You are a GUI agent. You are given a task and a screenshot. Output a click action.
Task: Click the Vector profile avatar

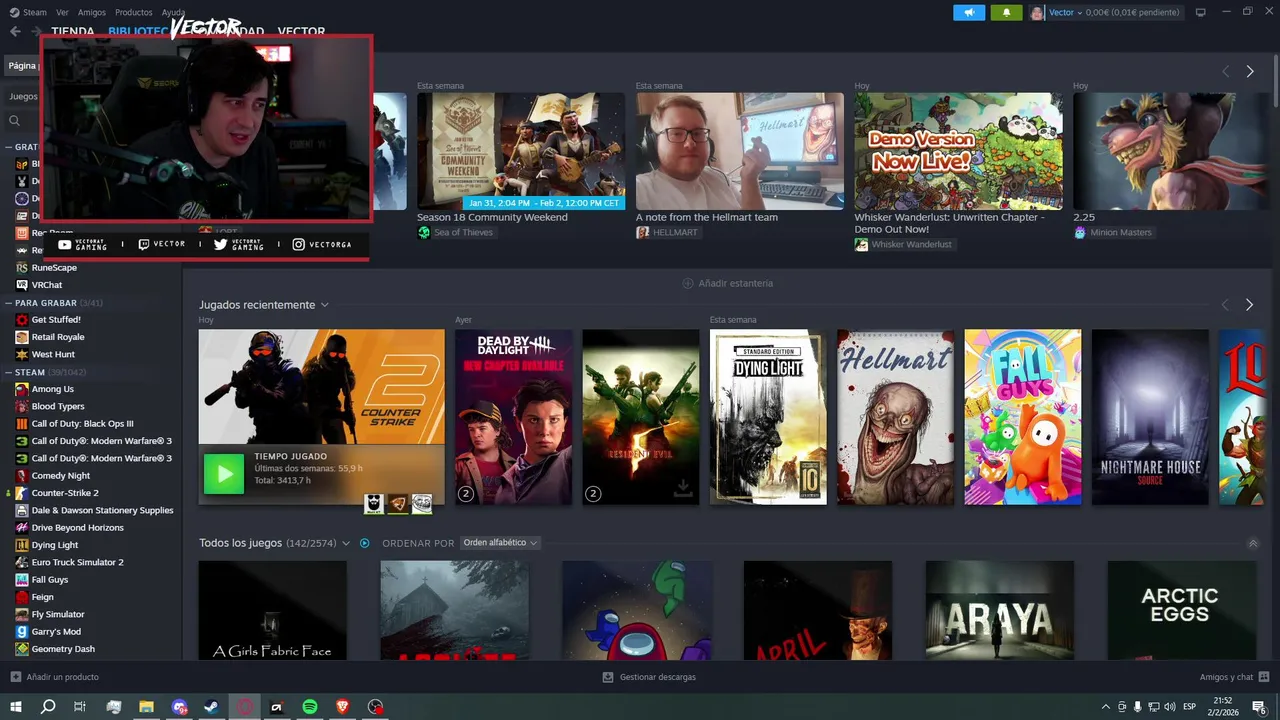click(1037, 12)
